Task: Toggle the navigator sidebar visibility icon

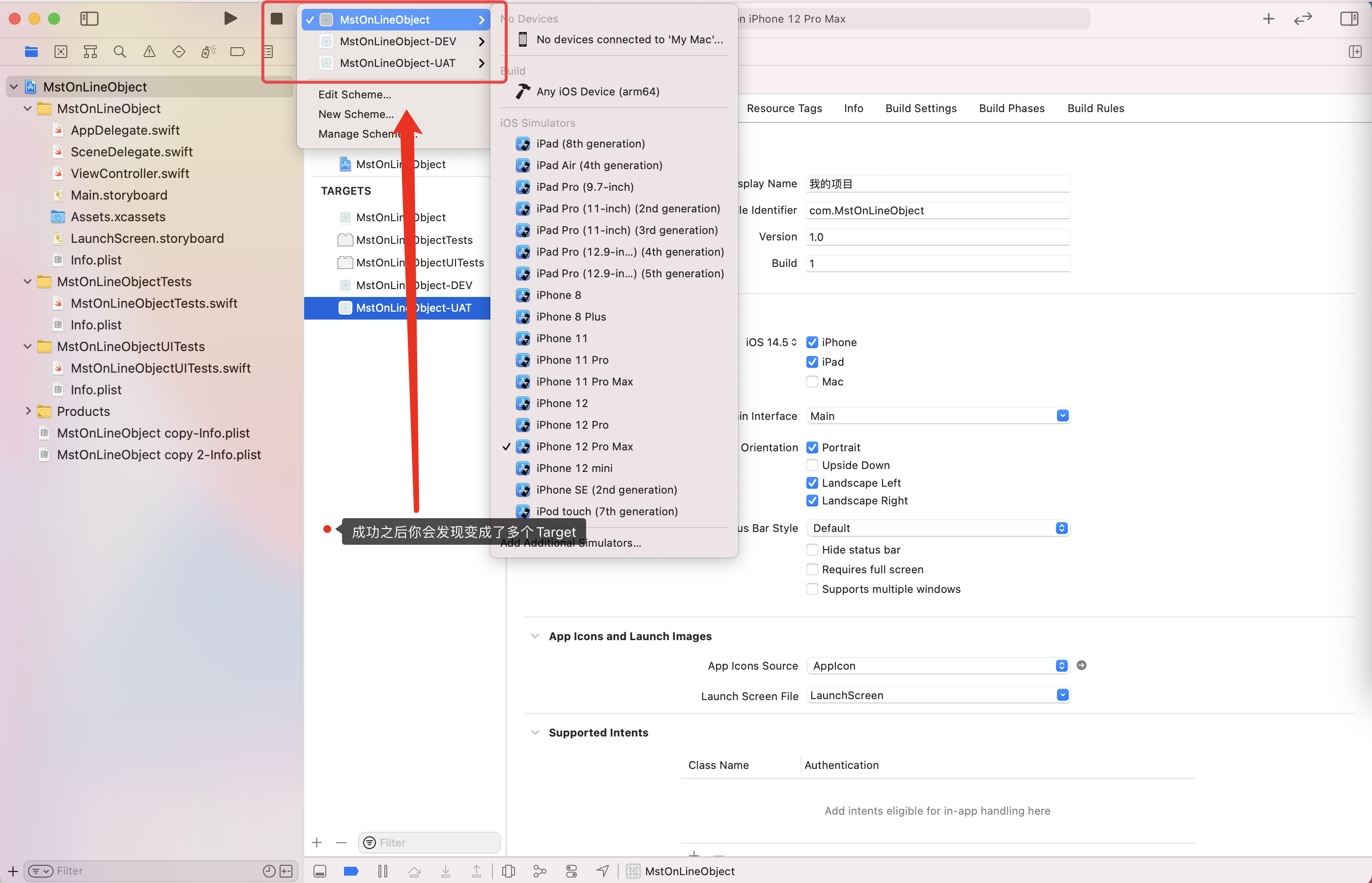Action: click(89, 19)
